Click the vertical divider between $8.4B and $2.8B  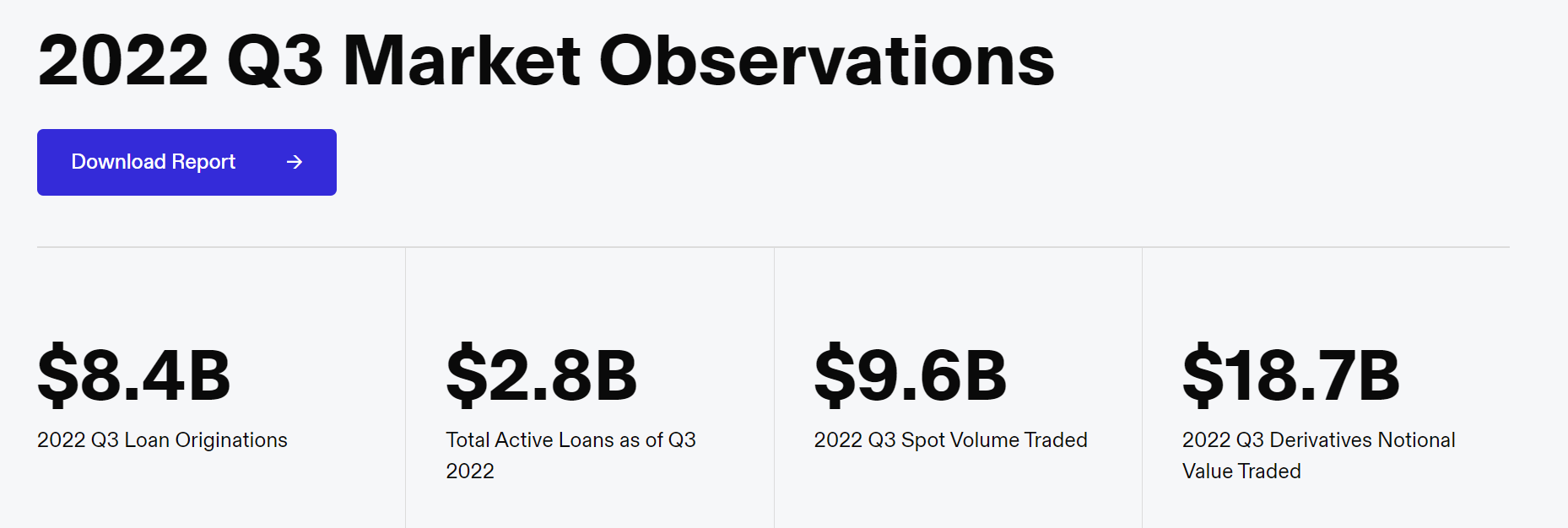(x=406, y=388)
